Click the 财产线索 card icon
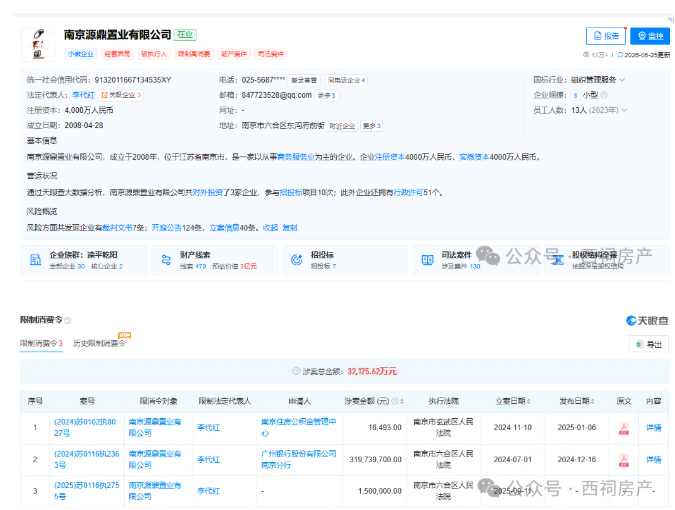675x510 pixels. 166,260
